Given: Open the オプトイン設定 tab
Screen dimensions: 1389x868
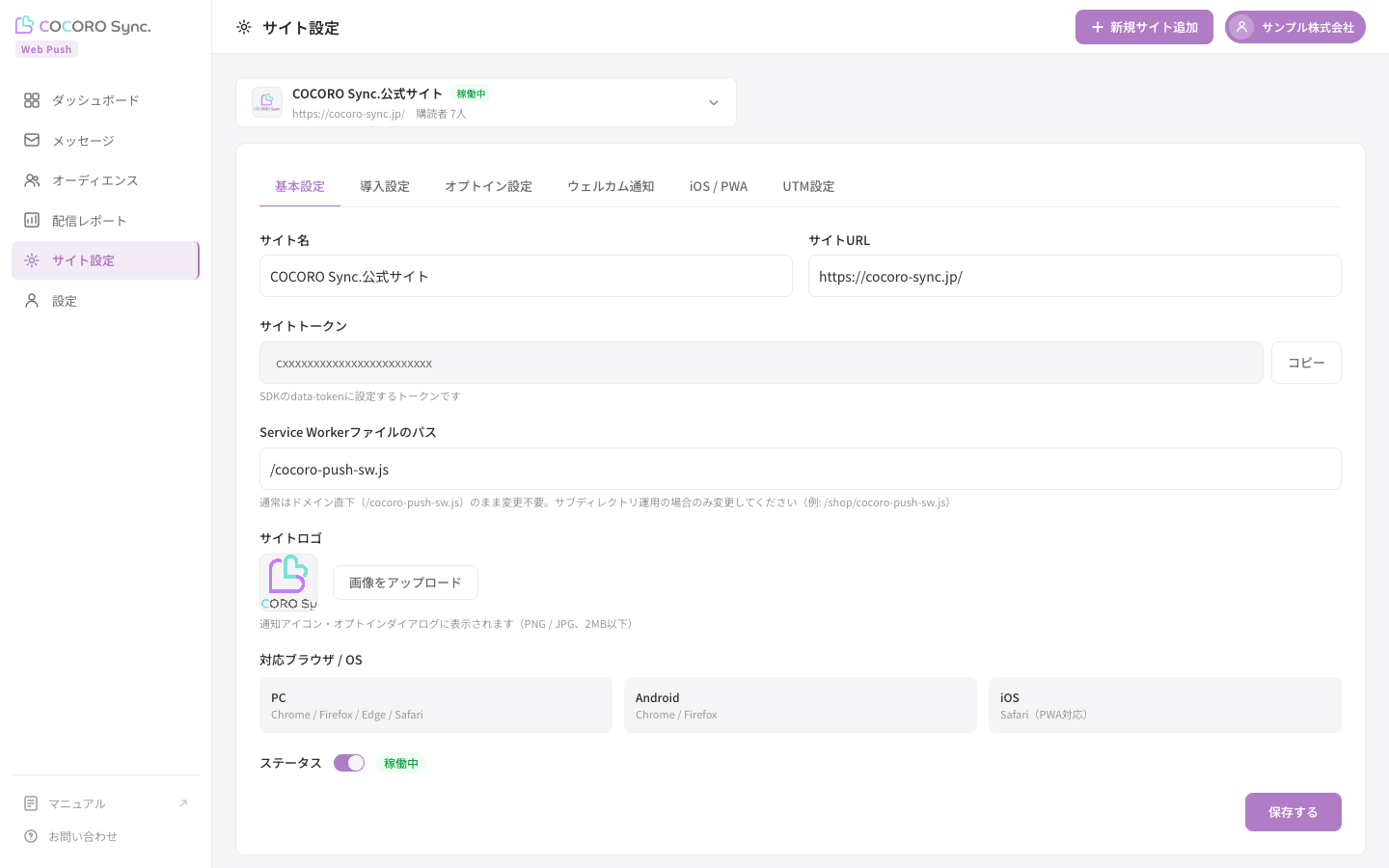Looking at the screenshot, I should (x=488, y=186).
